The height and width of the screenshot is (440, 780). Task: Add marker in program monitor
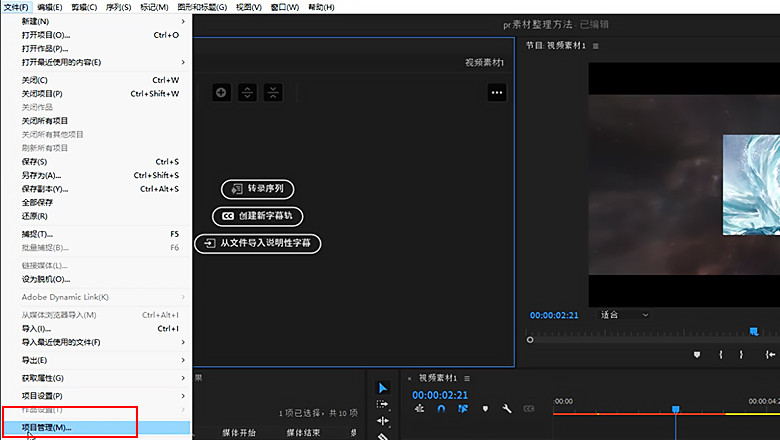[697, 354]
